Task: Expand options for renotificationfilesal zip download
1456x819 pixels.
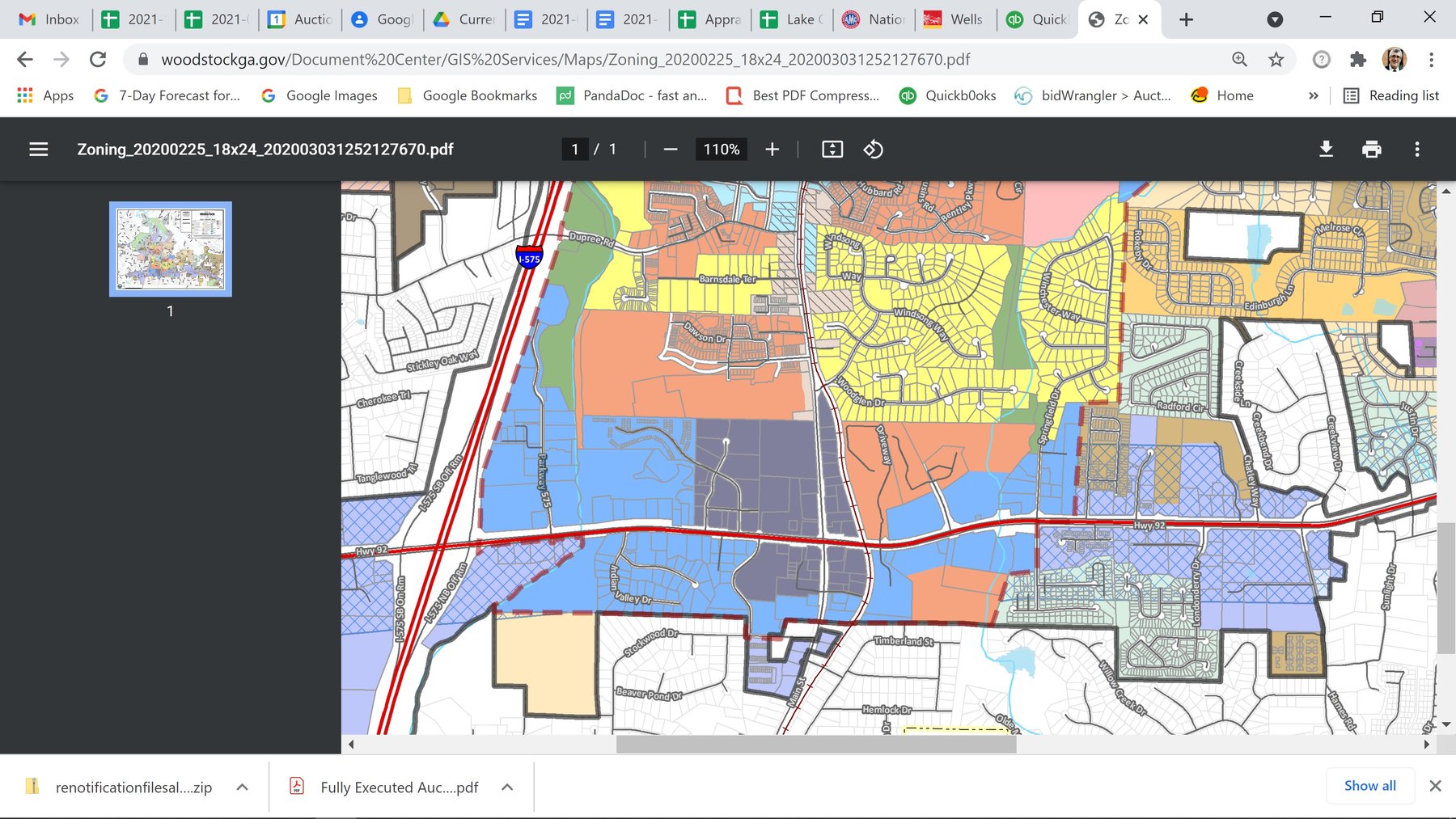Action: click(x=242, y=787)
